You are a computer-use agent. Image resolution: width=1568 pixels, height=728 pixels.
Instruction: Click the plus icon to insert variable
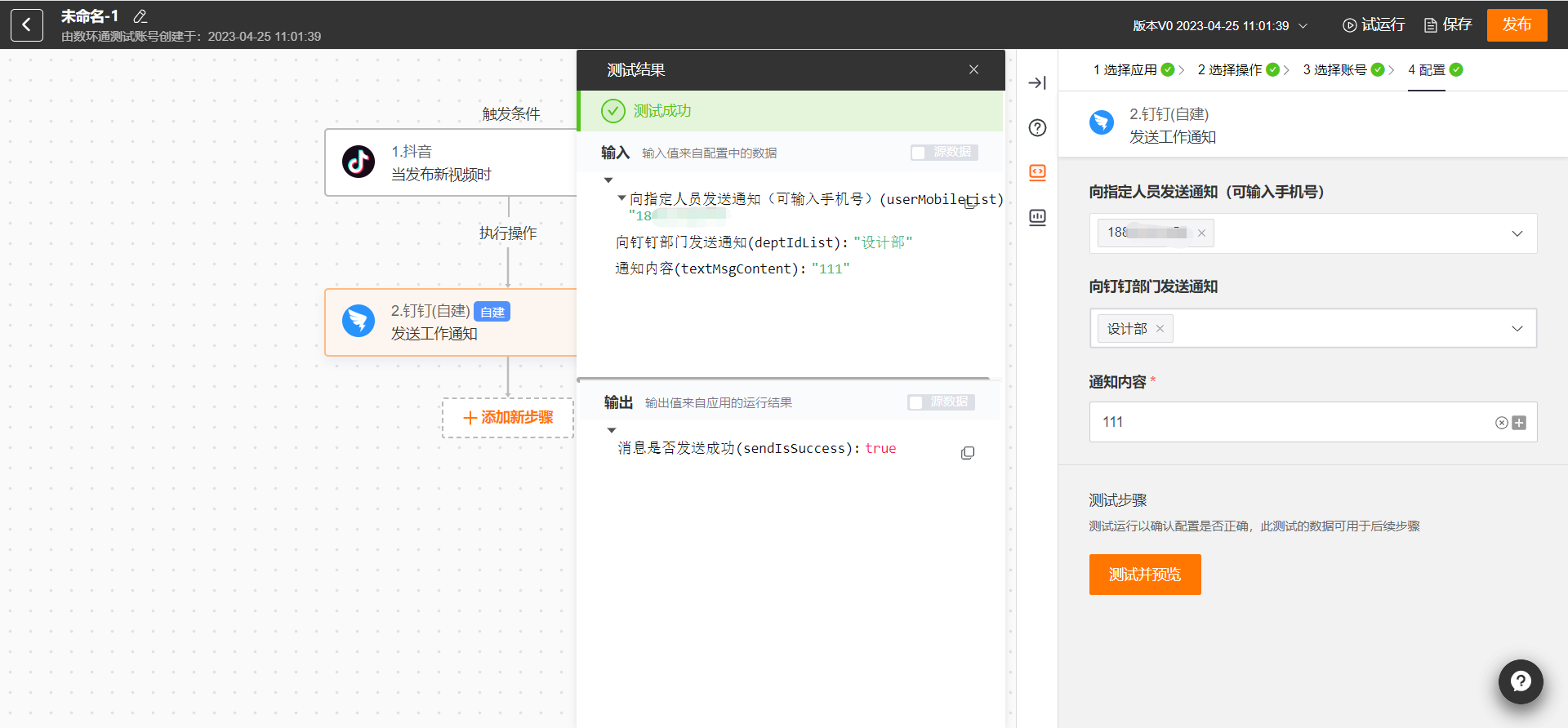[1519, 423]
